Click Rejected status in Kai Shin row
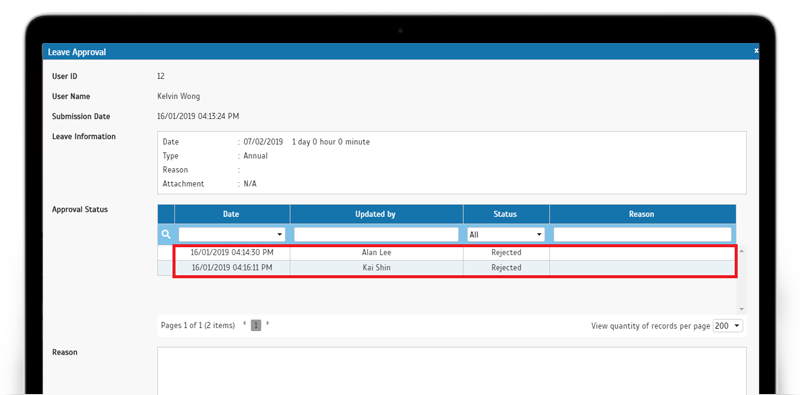Viewport: 800px width, 395px height. click(506, 267)
